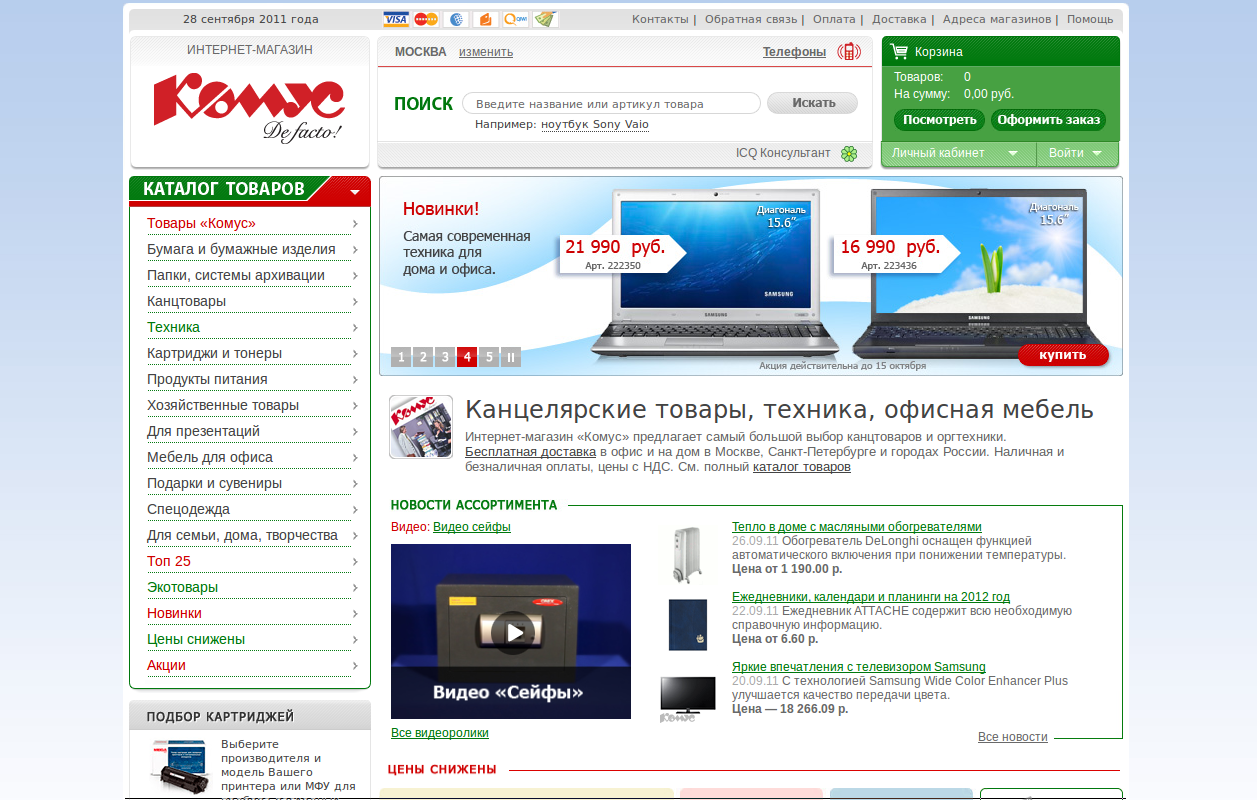Open the Бумага и бумажные изделия category
Image resolution: width=1257 pixels, height=800 pixels.
point(241,249)
